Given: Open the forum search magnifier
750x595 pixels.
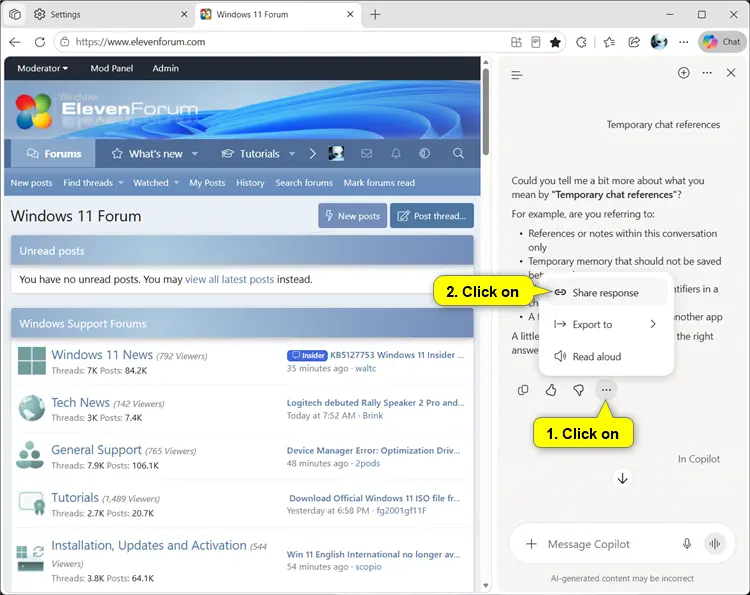Looking at the screenshot, I should click(x=458, y=154).
